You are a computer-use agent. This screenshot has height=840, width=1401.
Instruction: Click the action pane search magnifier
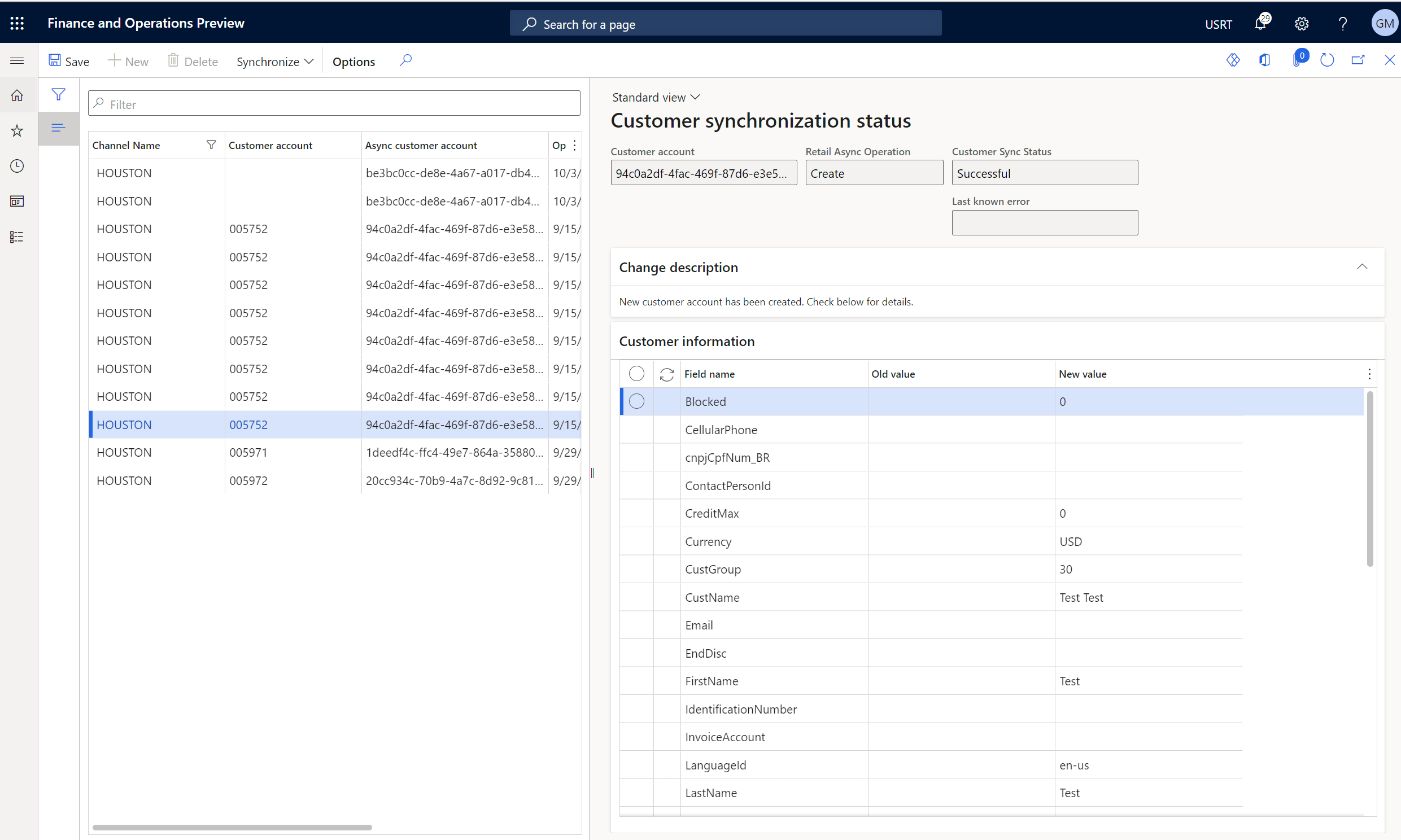tap(406, 60)
